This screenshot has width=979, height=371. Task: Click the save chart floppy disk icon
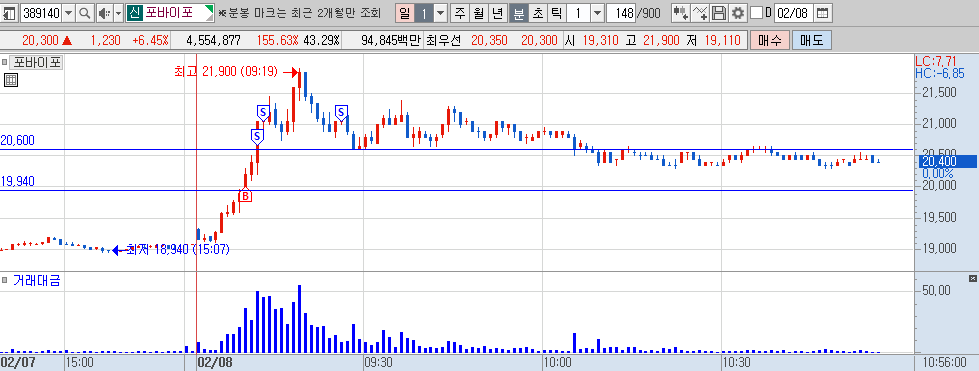coord(719,12)
